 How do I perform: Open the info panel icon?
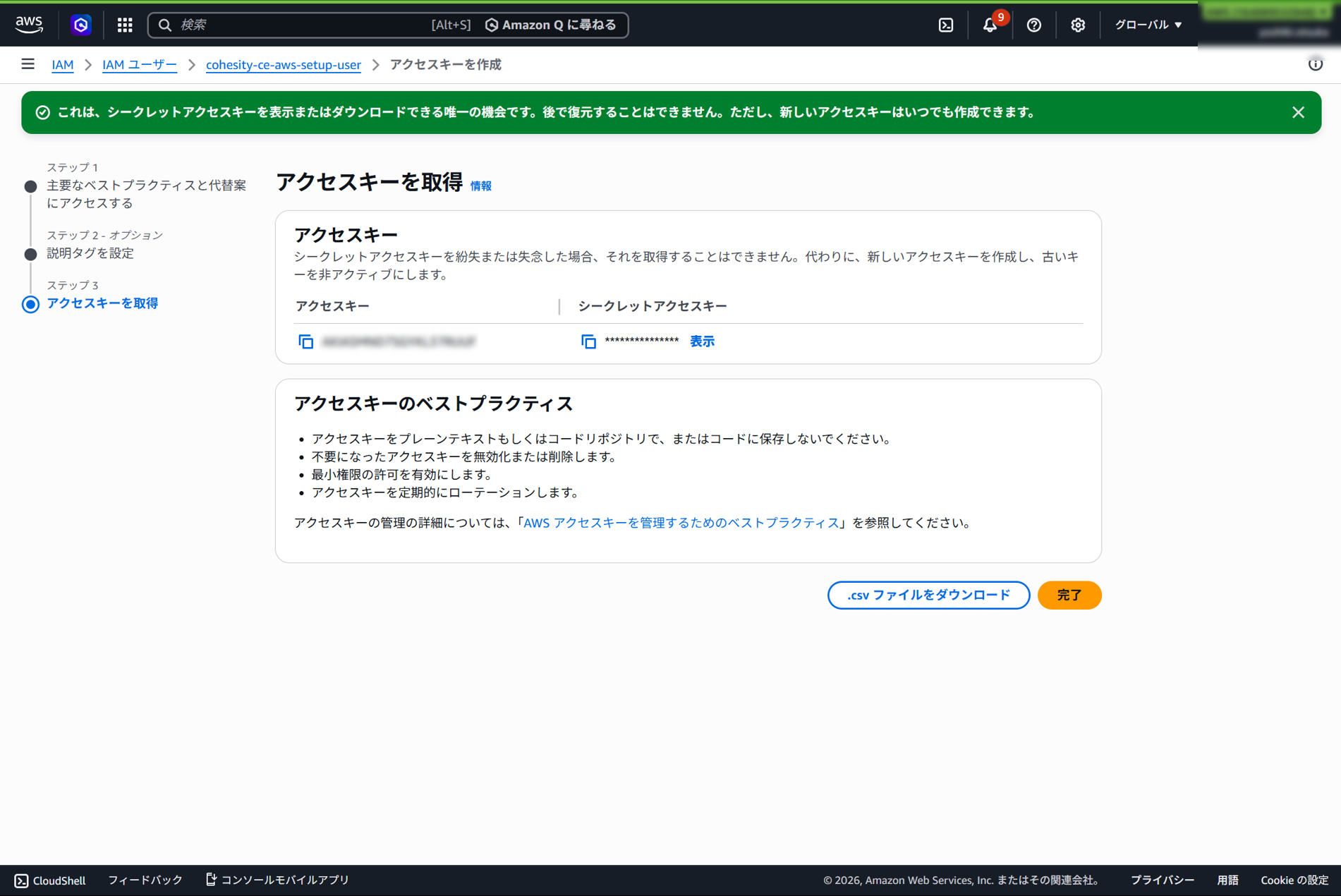pyautogui.click(x=1316, y=64)
